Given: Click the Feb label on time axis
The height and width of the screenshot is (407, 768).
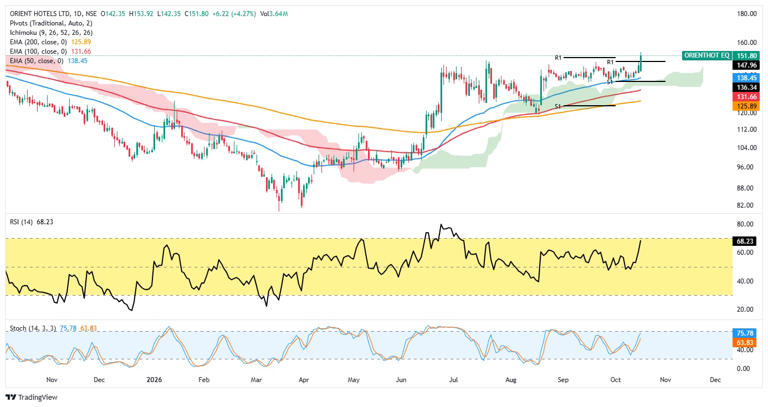Looking at the screenshot, I should [x=204, y=380].
